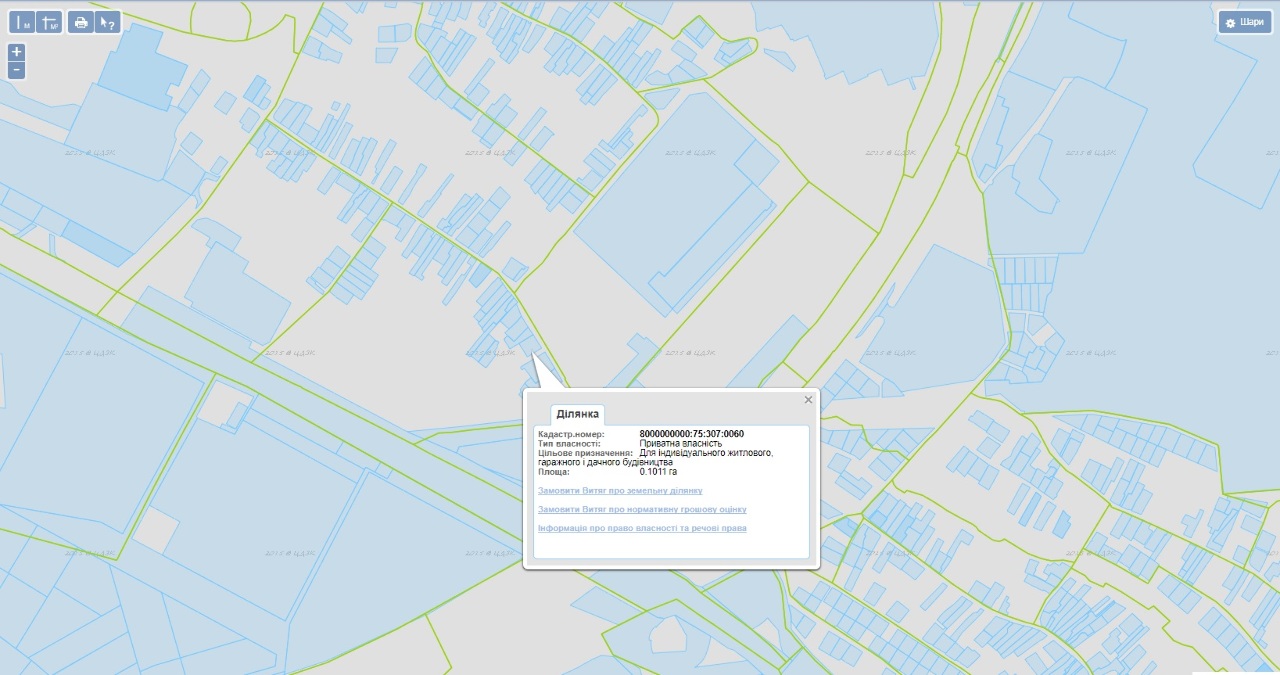Close the parcel info popup

tap(808, 400)
